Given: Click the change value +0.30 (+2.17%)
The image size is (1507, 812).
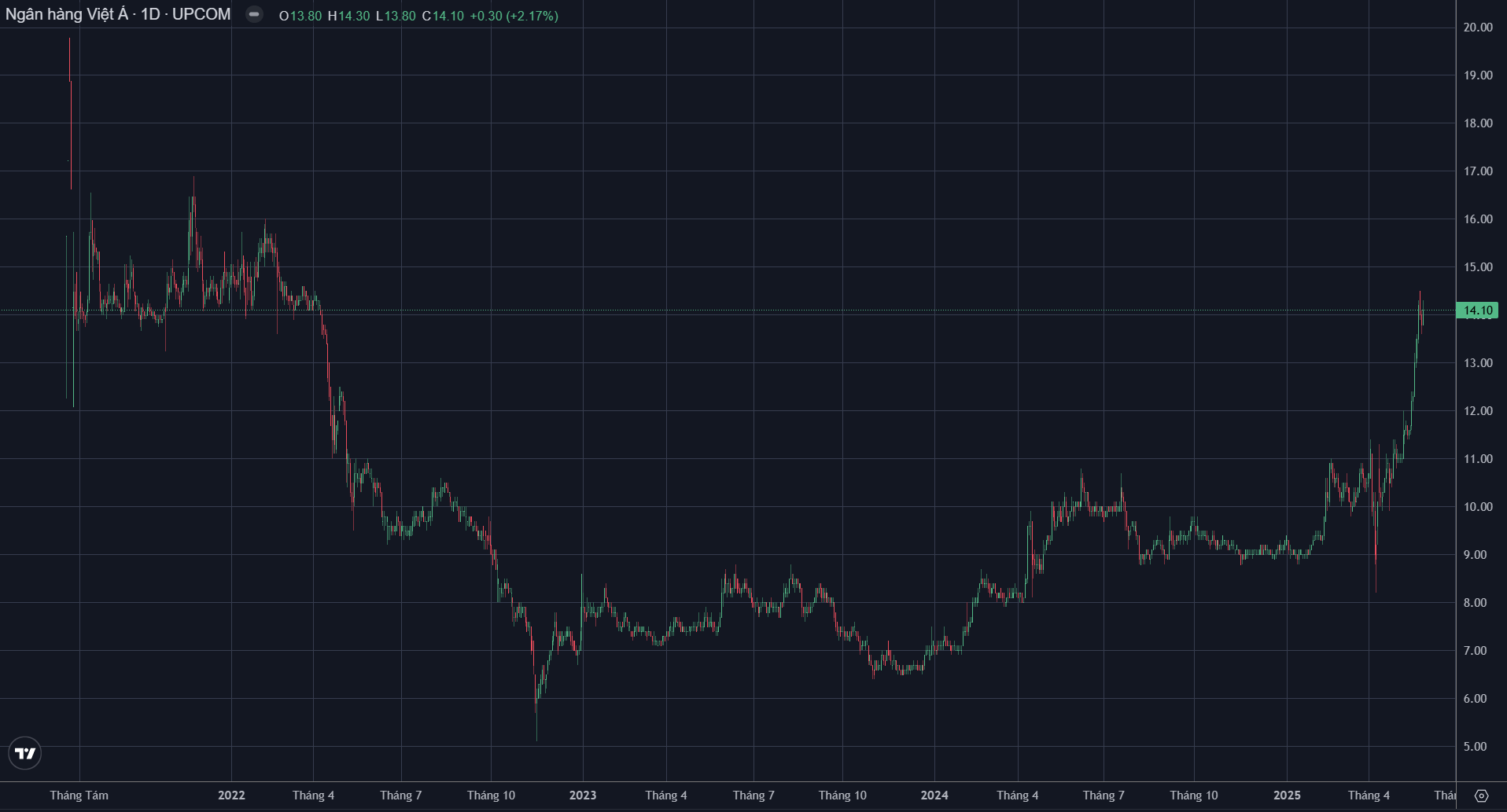Looking at the screenshot, I should tap(514, 16).
